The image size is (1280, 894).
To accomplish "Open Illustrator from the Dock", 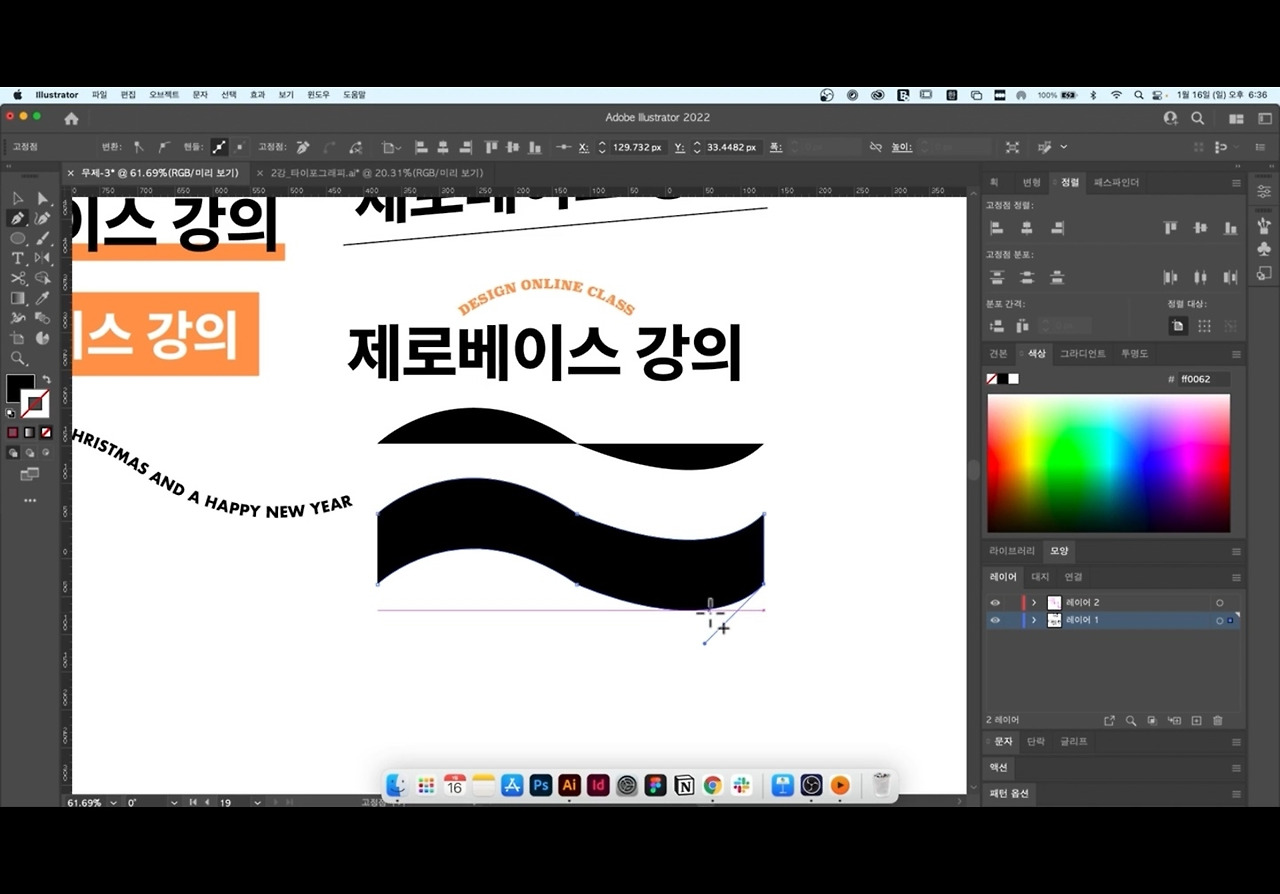I will click(569, 785).
